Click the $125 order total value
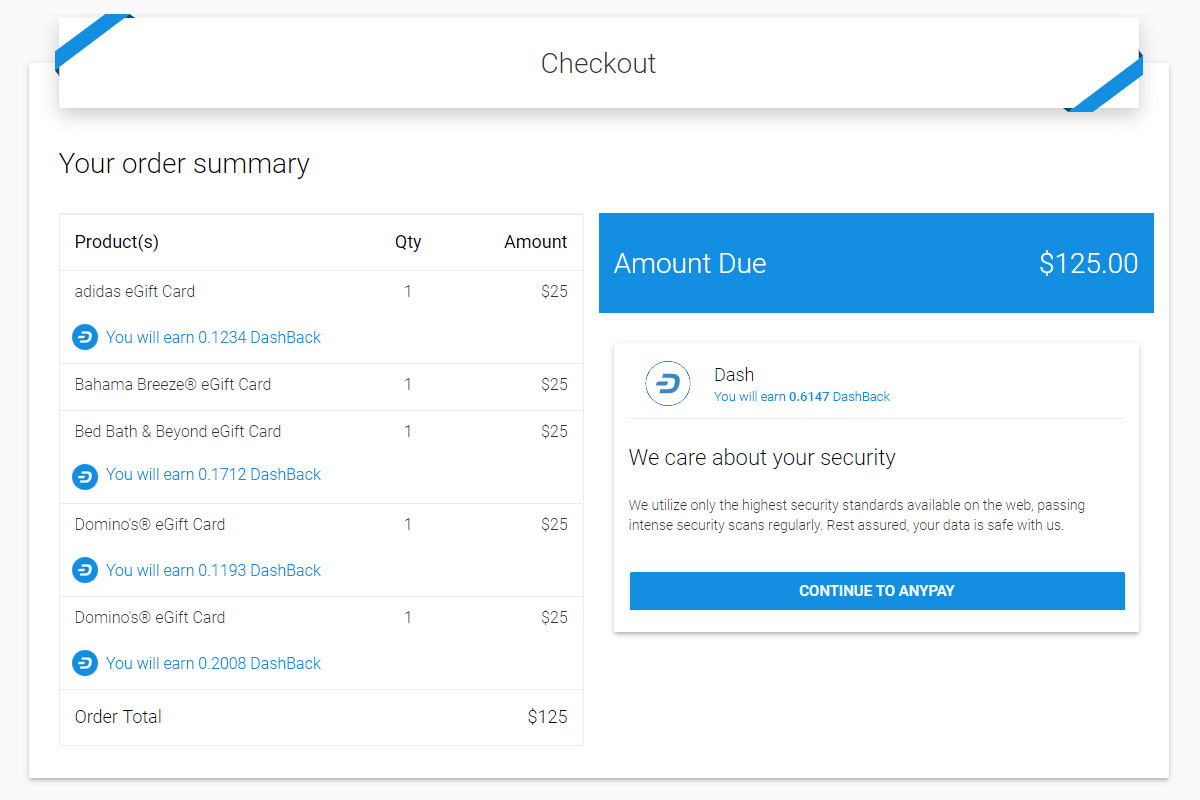This screenshot has width=1200, height=800. 548,716
